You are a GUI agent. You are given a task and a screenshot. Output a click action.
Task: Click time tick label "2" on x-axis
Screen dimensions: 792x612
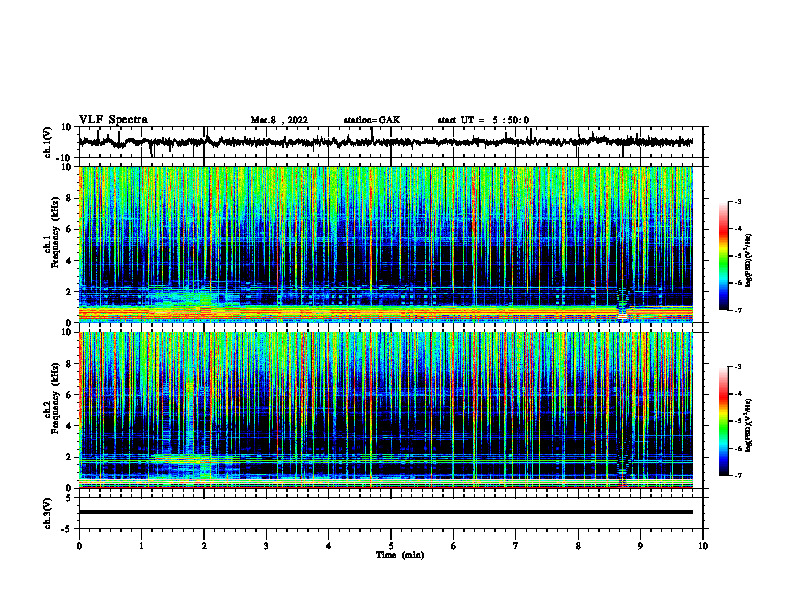pyautogui.click(x=204, y=546)
